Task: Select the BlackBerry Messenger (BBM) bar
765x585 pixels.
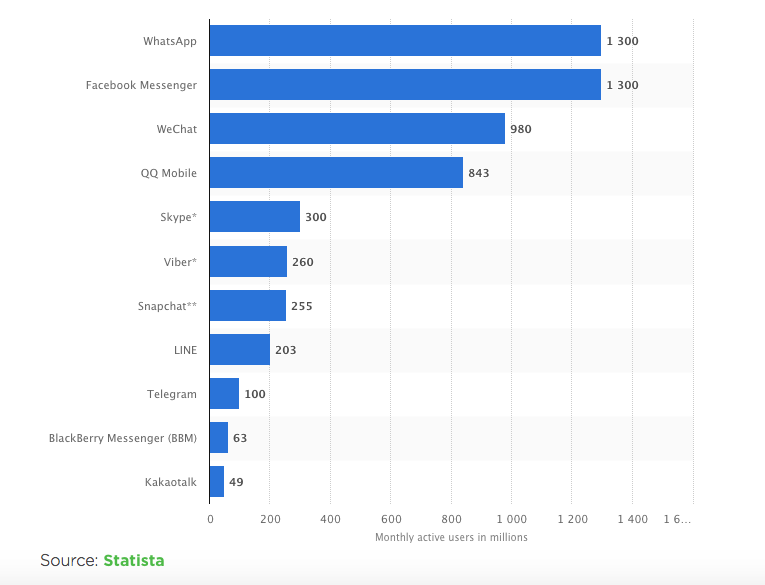Action: click(x=219, y=437)
